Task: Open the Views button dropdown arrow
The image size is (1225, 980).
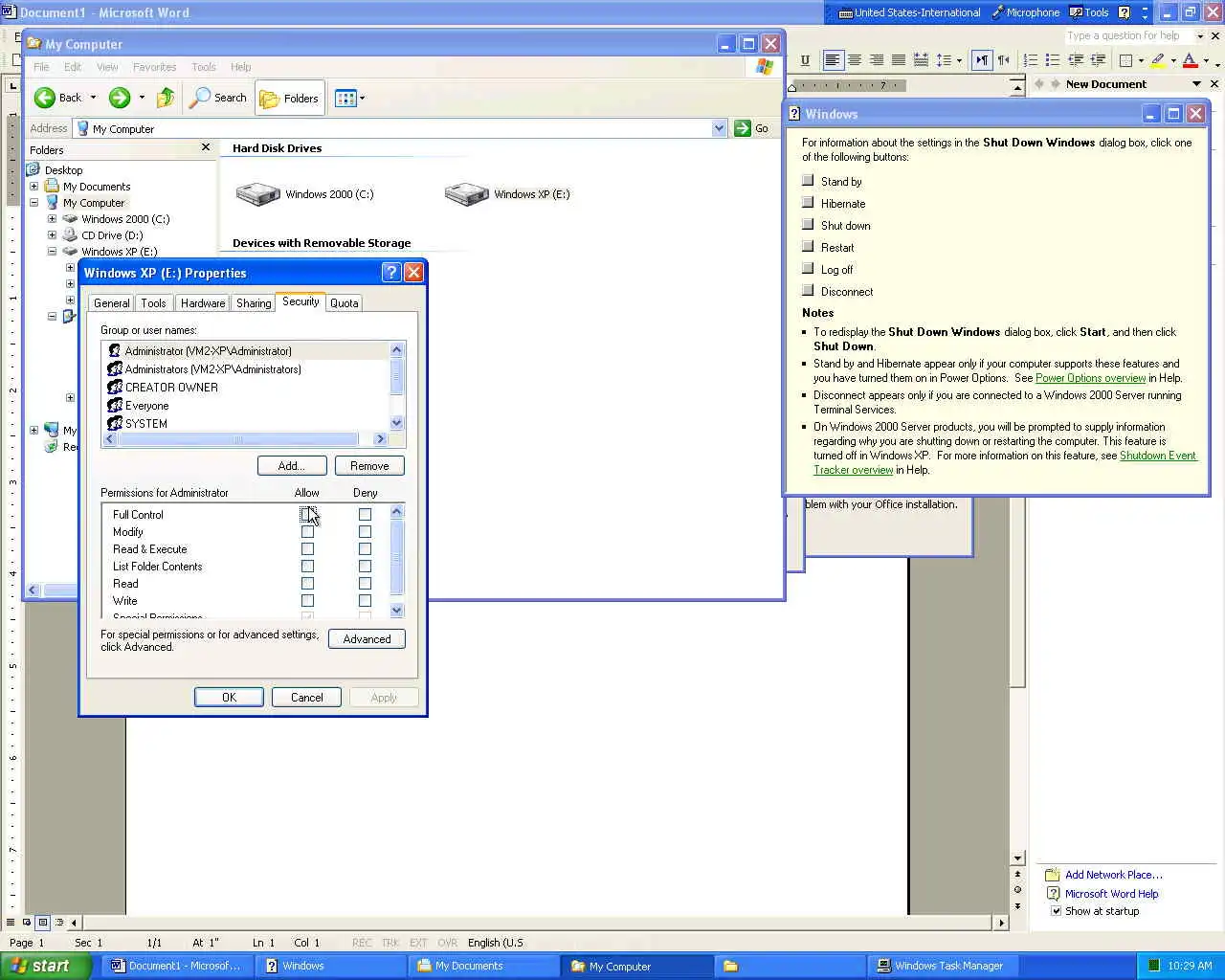Action: [x=362, y=98]
